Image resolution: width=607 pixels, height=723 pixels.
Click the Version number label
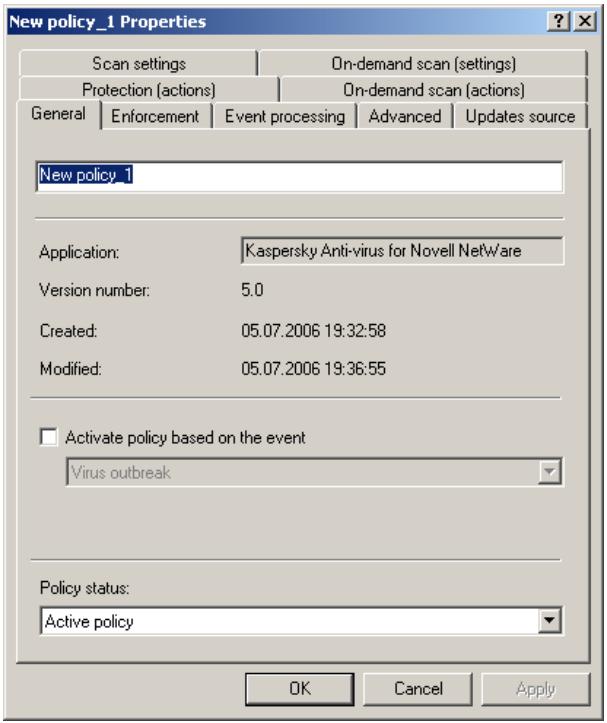(x=95, y=290)
